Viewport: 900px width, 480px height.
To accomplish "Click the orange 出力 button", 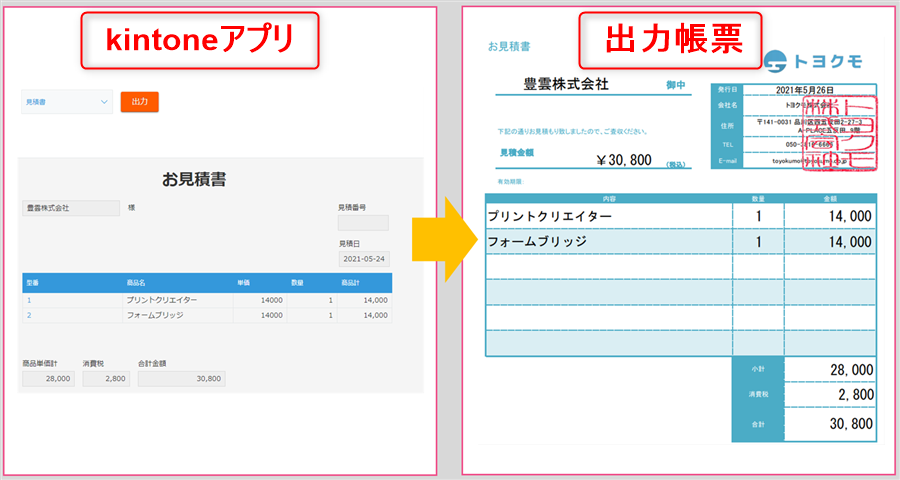I will (139, 102).
